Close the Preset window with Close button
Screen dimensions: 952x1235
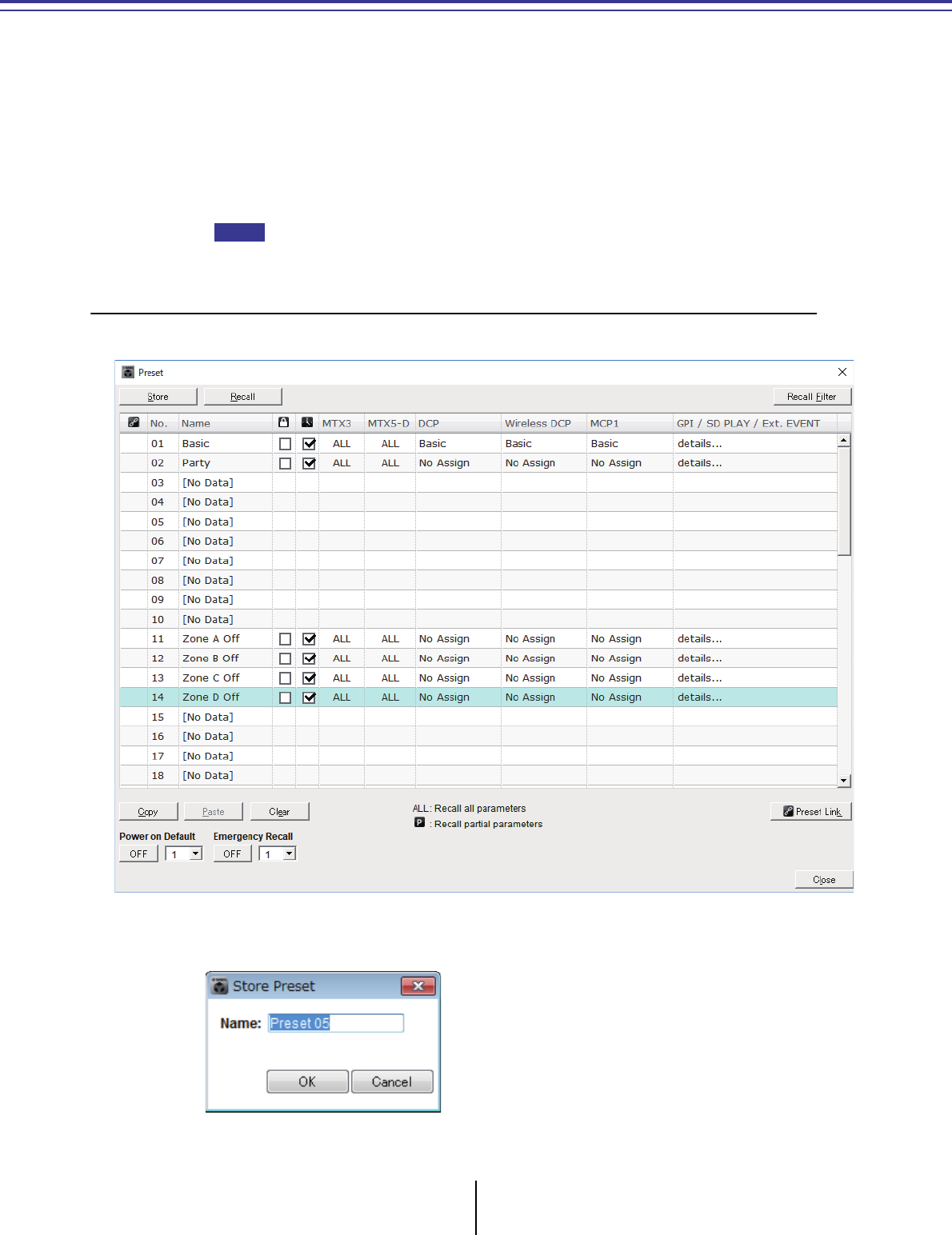824,880
